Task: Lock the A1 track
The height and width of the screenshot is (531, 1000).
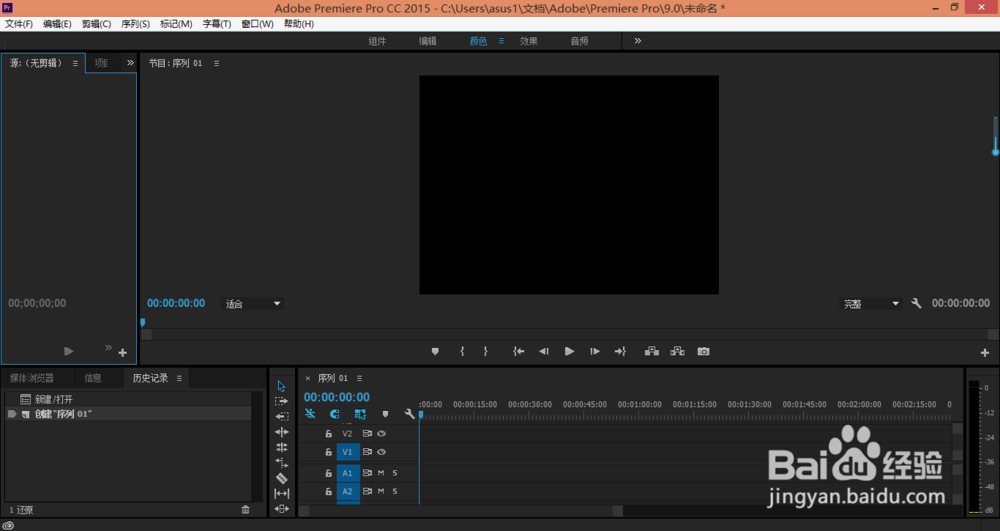Action: click(x=328, y=473)
